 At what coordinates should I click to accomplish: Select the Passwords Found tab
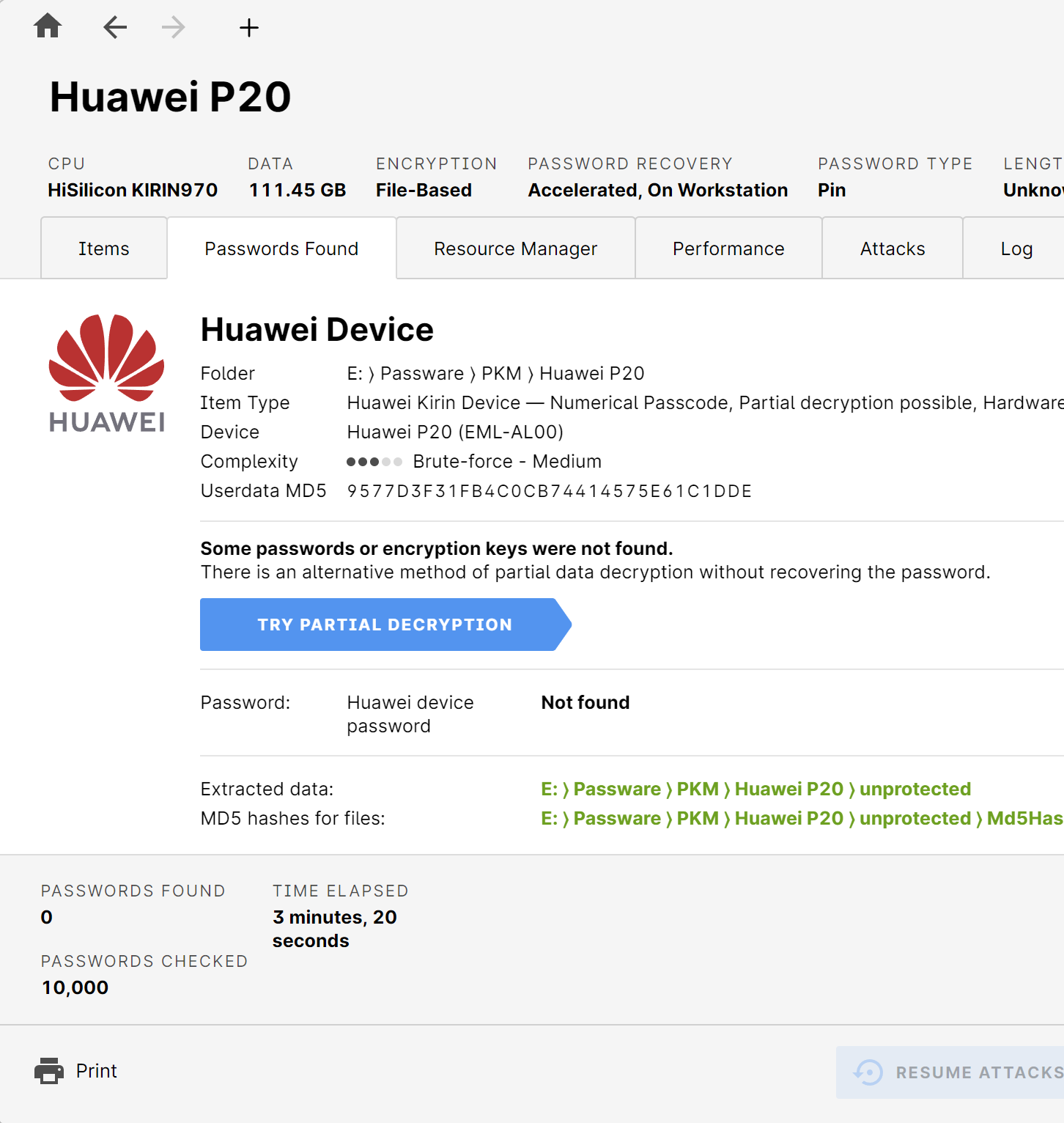pyautogui.click(x=281, y=248)
